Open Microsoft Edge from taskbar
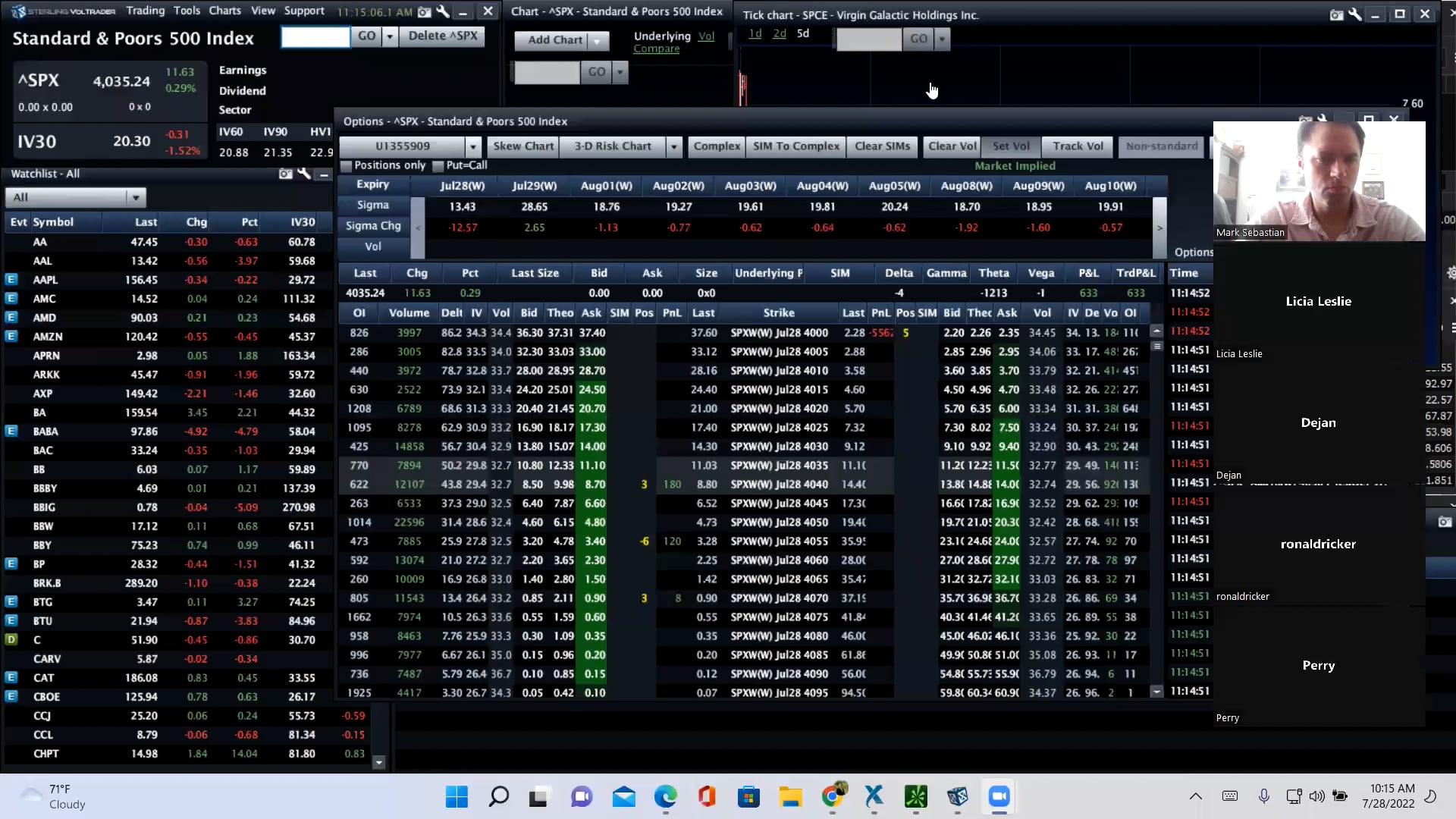The height and width of the screenshot is (819, 1456). coord(665,796)
